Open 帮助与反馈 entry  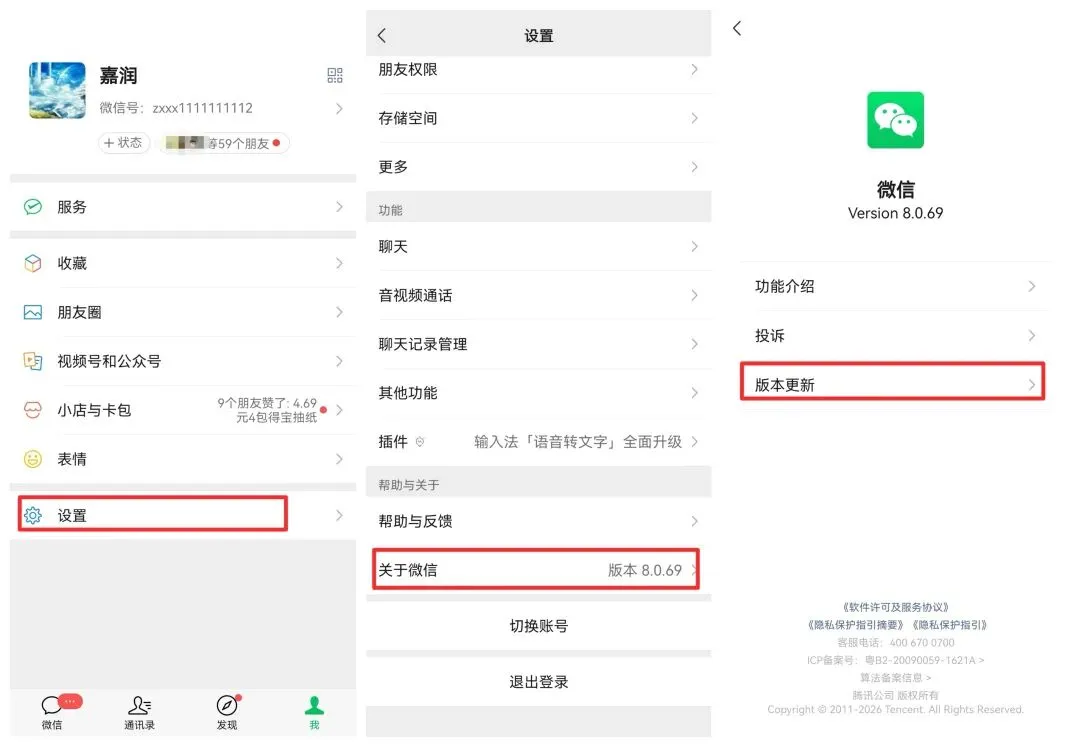pos(539,521)
